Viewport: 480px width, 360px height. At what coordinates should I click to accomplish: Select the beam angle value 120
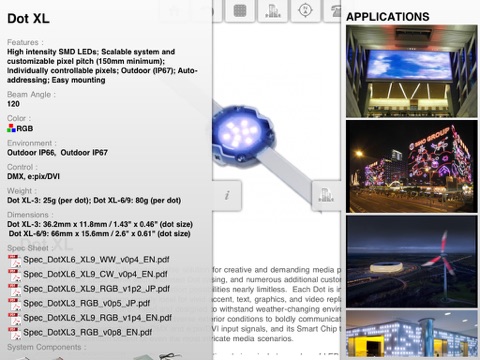click(13, 104)
